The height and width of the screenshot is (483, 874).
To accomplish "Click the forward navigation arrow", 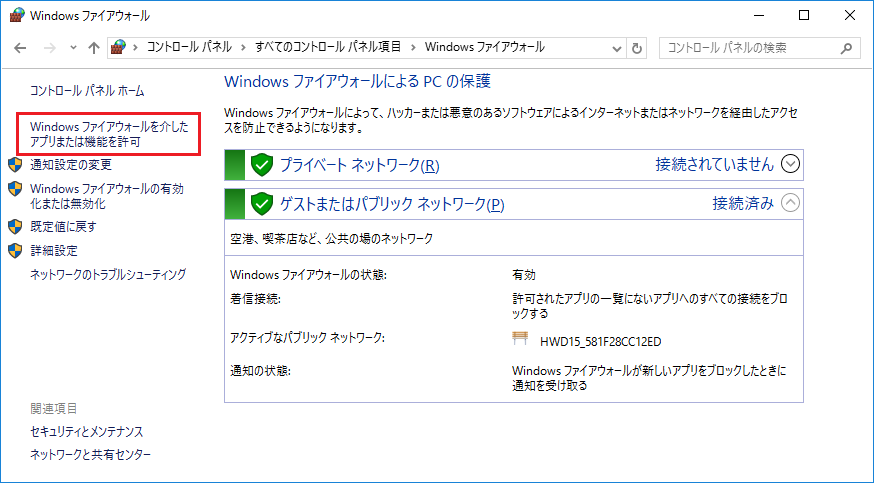I will coord(50,48).
